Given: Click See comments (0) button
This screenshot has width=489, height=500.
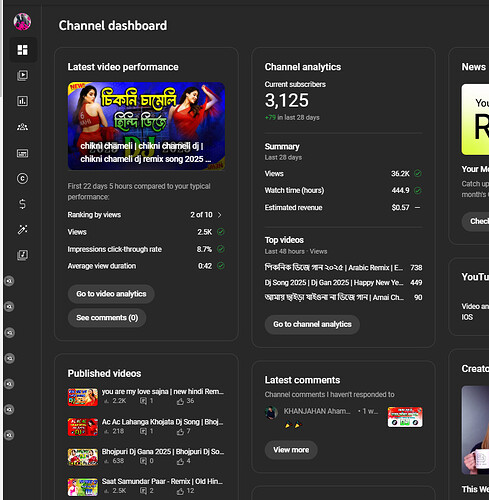Looking at the screenshot, I should [x=107, y=318].
